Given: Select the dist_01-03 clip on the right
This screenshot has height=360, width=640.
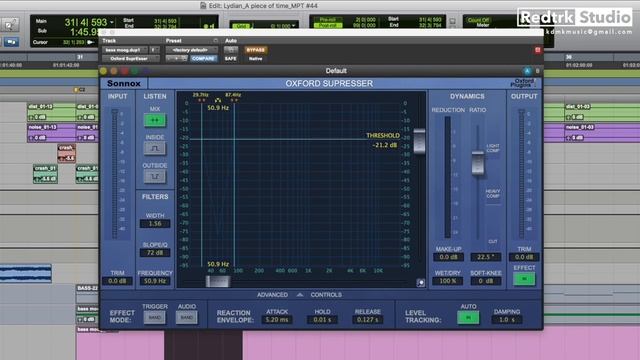Looking at the screenshot, I should click(602, 112).
